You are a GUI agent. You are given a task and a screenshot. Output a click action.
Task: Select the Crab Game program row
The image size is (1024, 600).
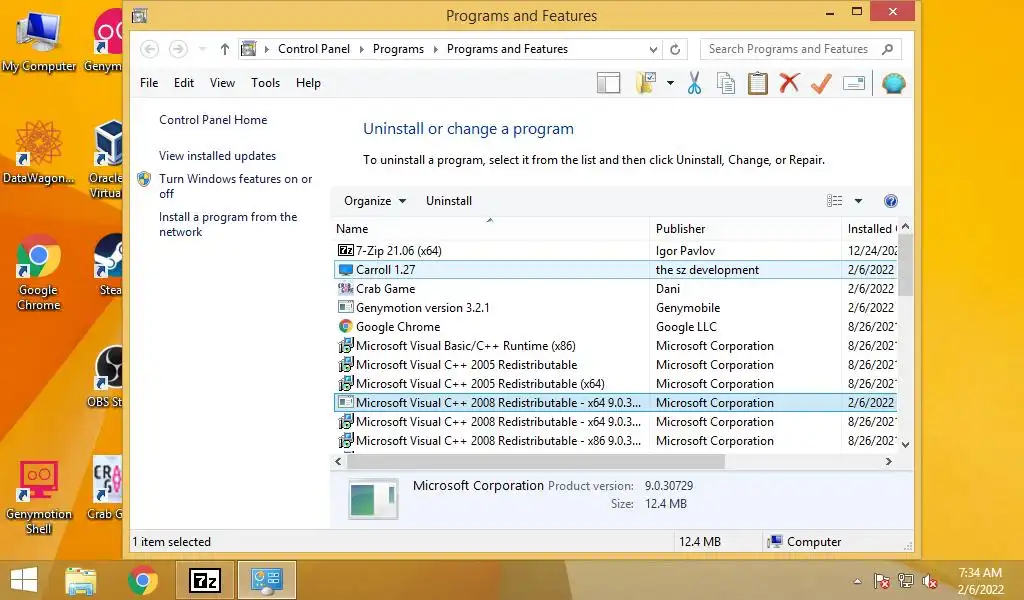[616, 289]
